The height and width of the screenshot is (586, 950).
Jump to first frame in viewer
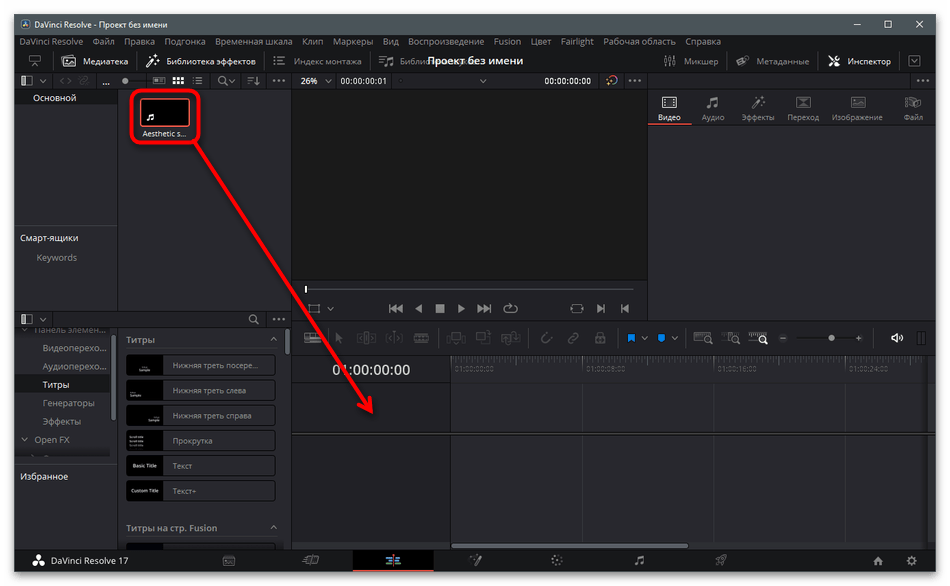[x=396, y=308]
